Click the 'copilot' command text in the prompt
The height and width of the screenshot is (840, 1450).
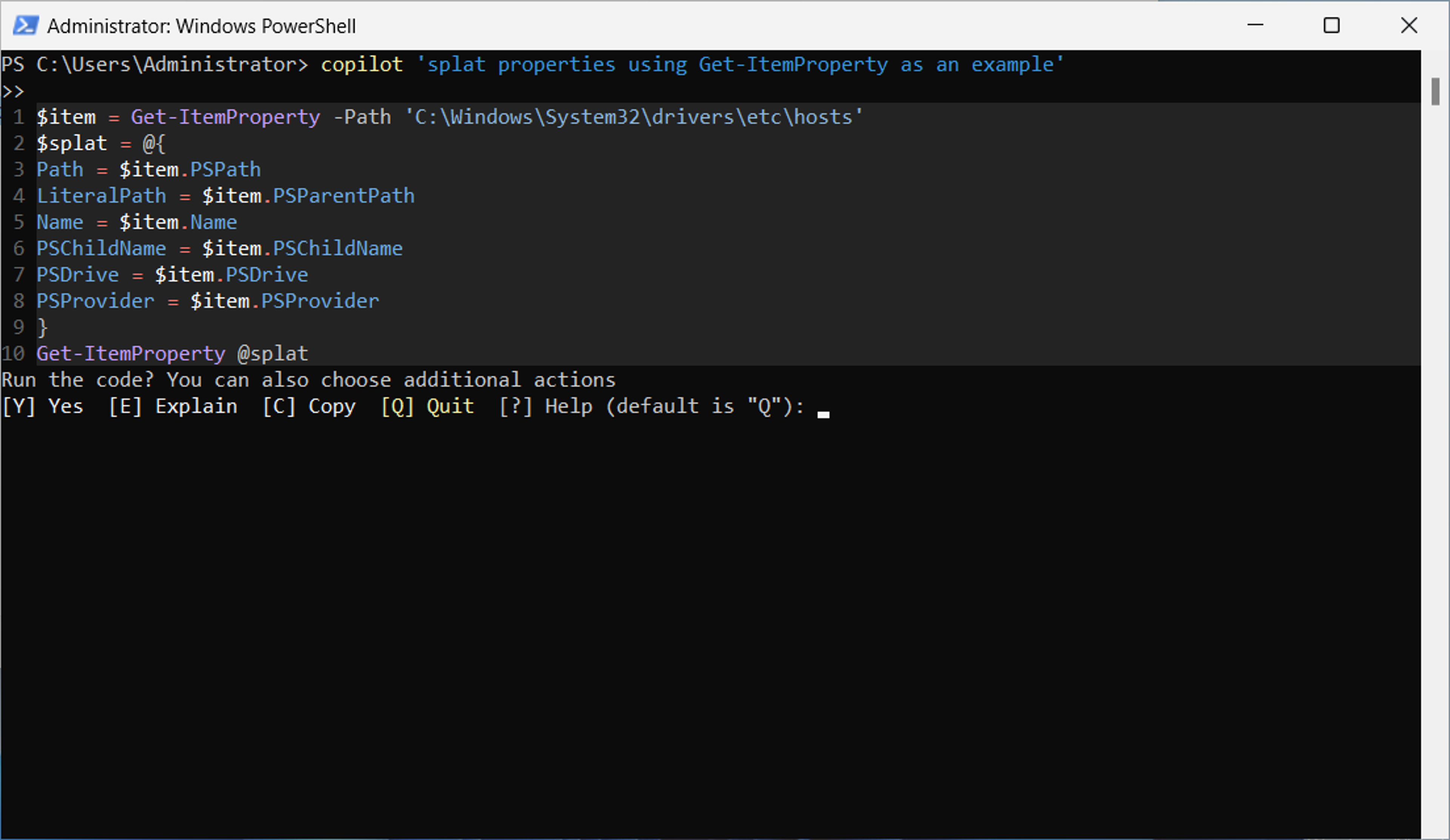click(362, 65)
